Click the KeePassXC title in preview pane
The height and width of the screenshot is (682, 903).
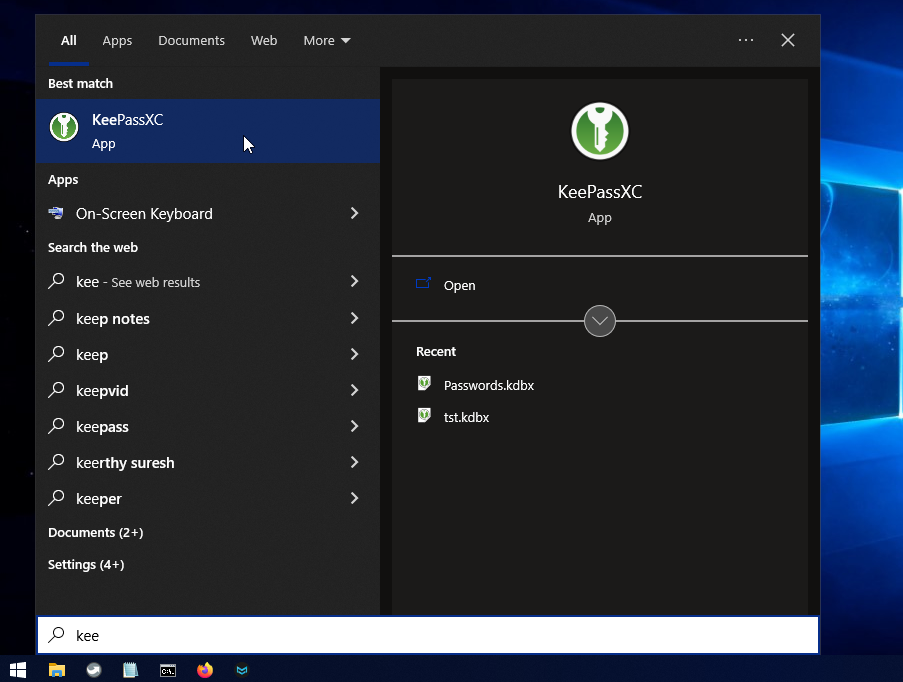(600, 192)
